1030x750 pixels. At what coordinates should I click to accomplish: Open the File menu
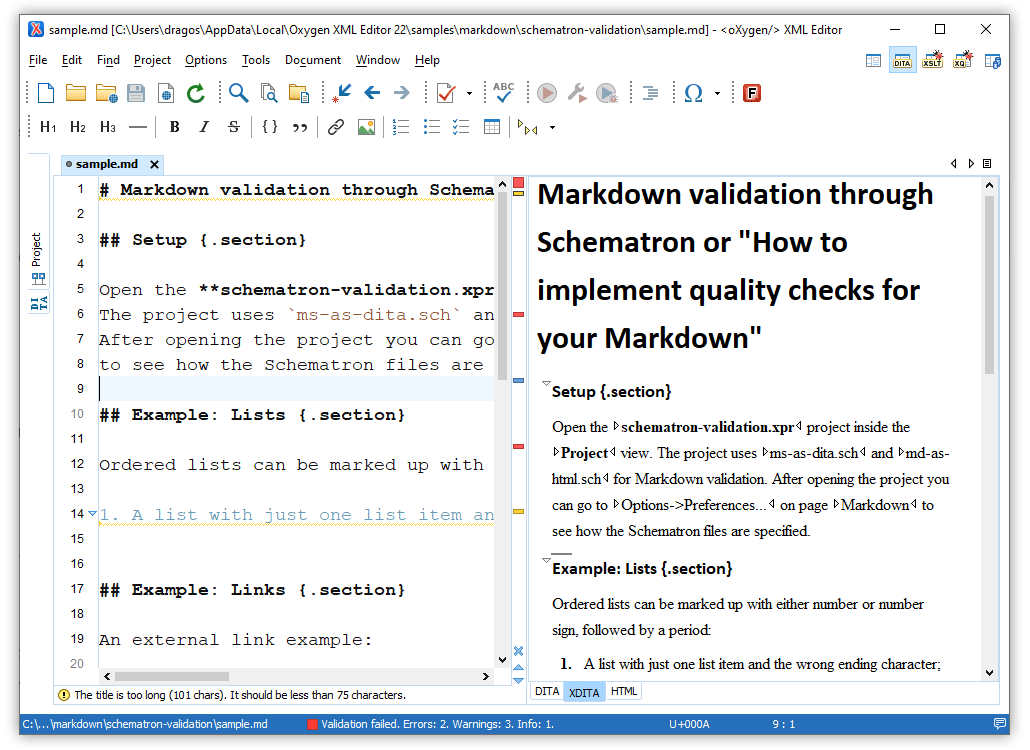tap(38, 60)
